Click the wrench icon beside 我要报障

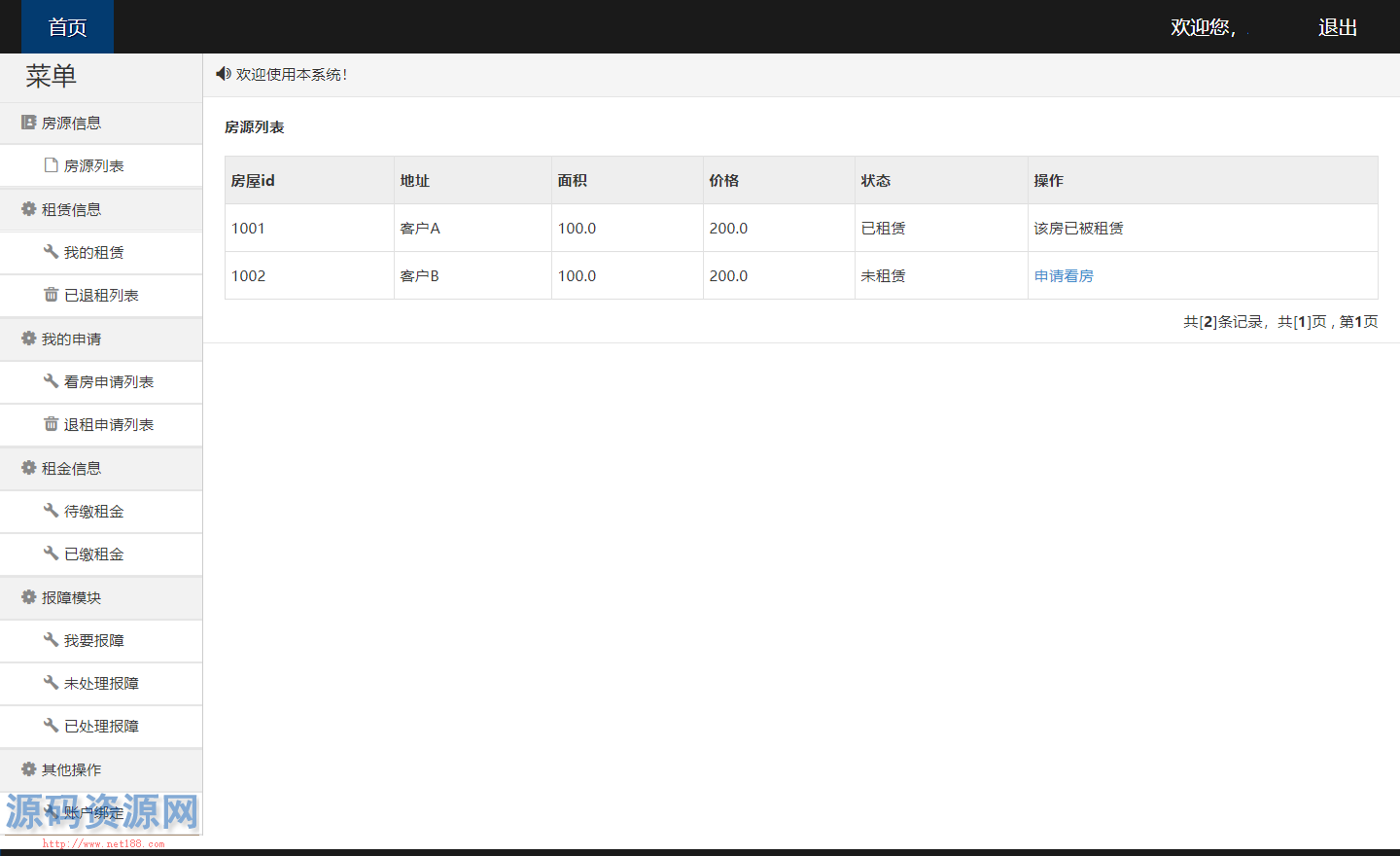coord(51,640)
